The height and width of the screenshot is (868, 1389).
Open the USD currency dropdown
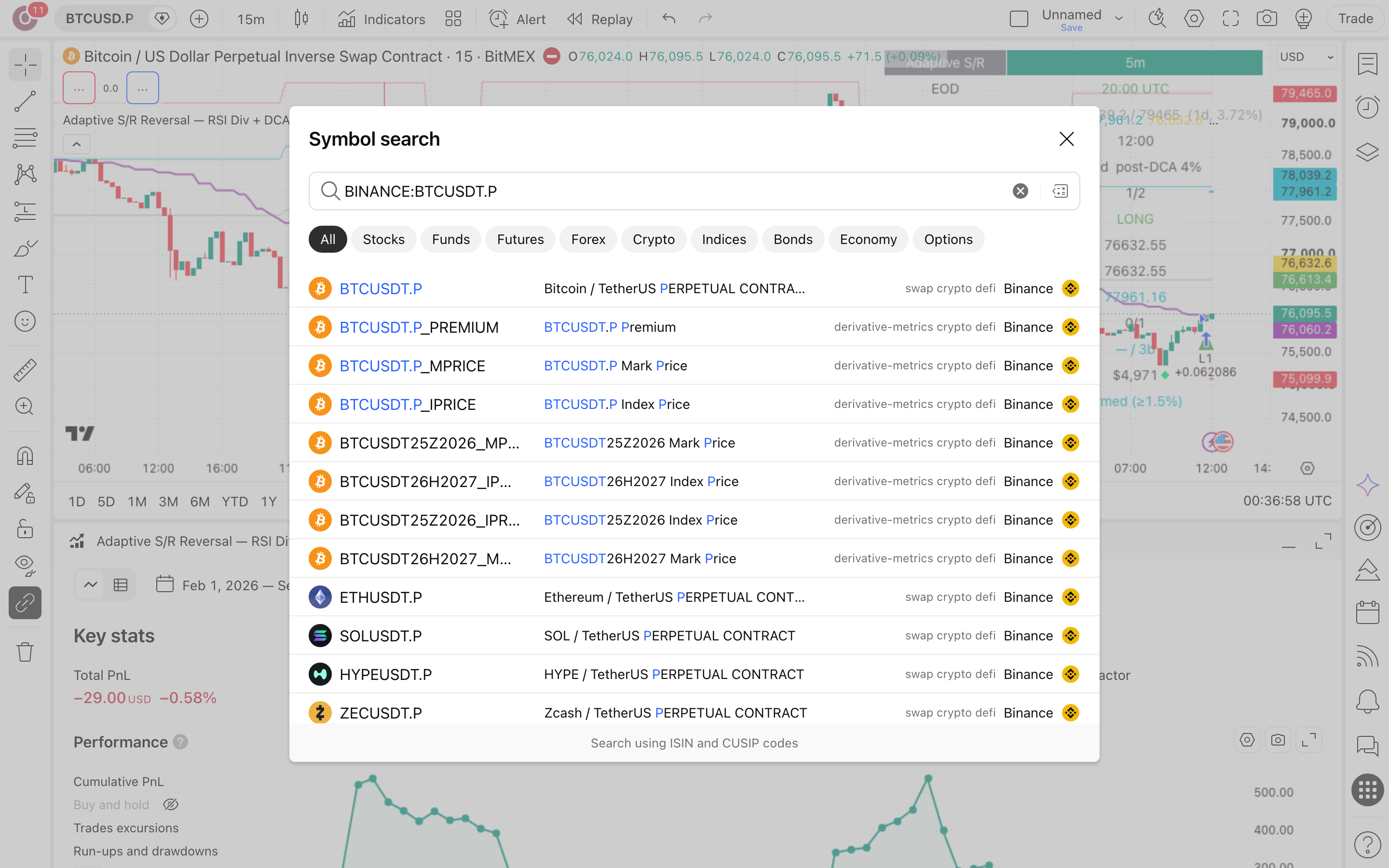(x=1307, y=57)
